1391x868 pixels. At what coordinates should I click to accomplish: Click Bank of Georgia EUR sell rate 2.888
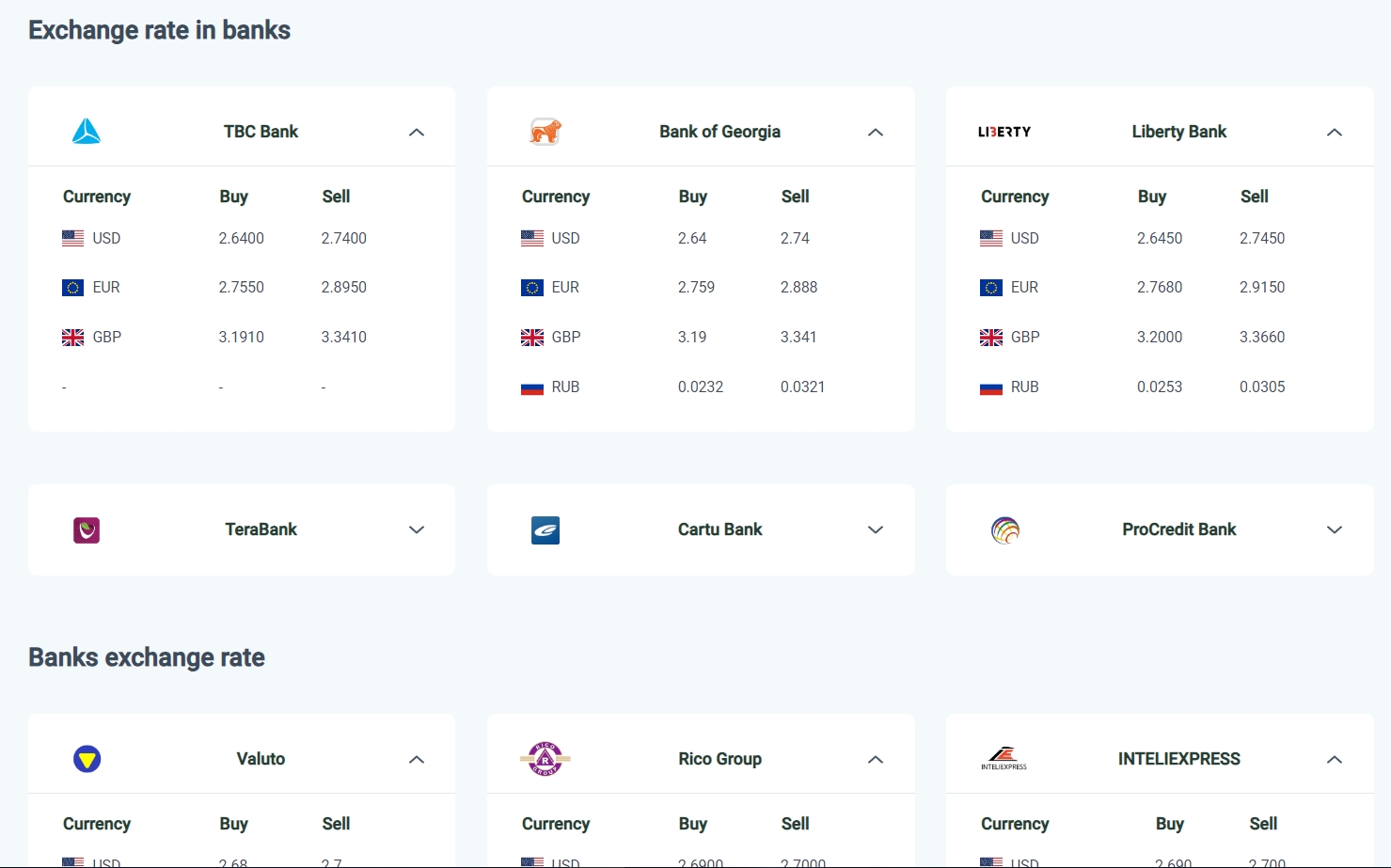coord(799,288)
